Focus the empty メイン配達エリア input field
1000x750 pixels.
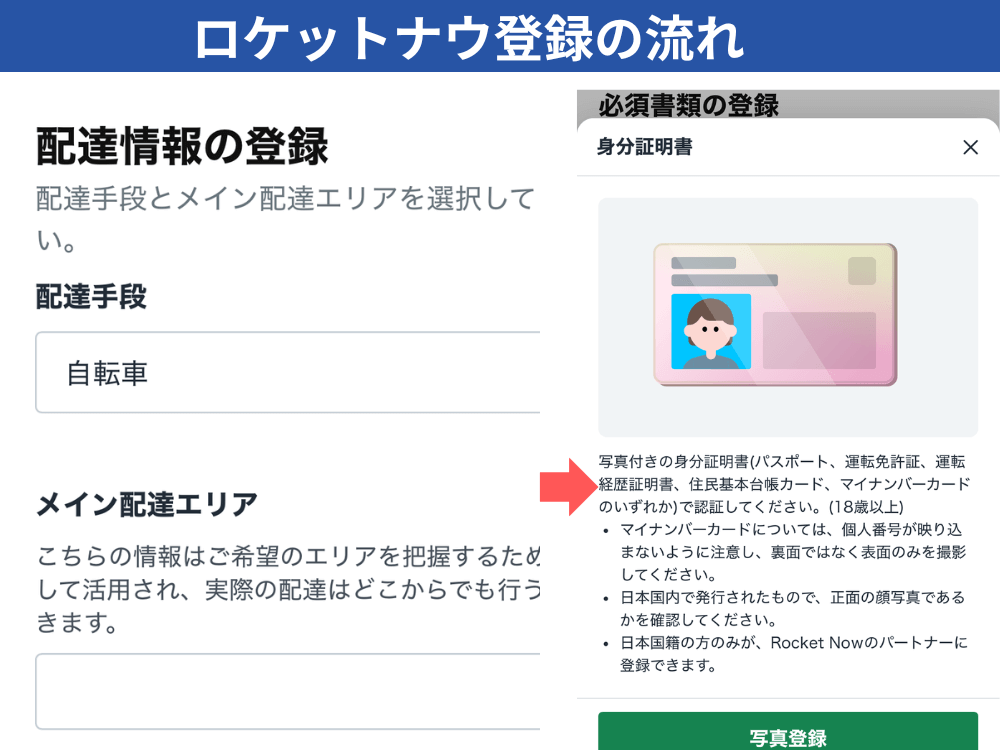pos(288,691)
